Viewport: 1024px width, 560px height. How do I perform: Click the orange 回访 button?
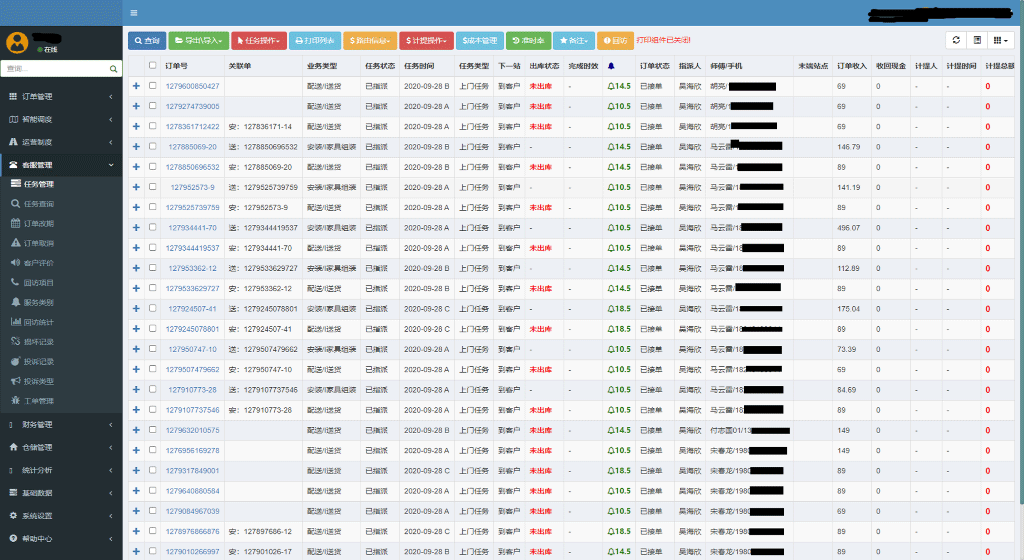tap(615, 40)
